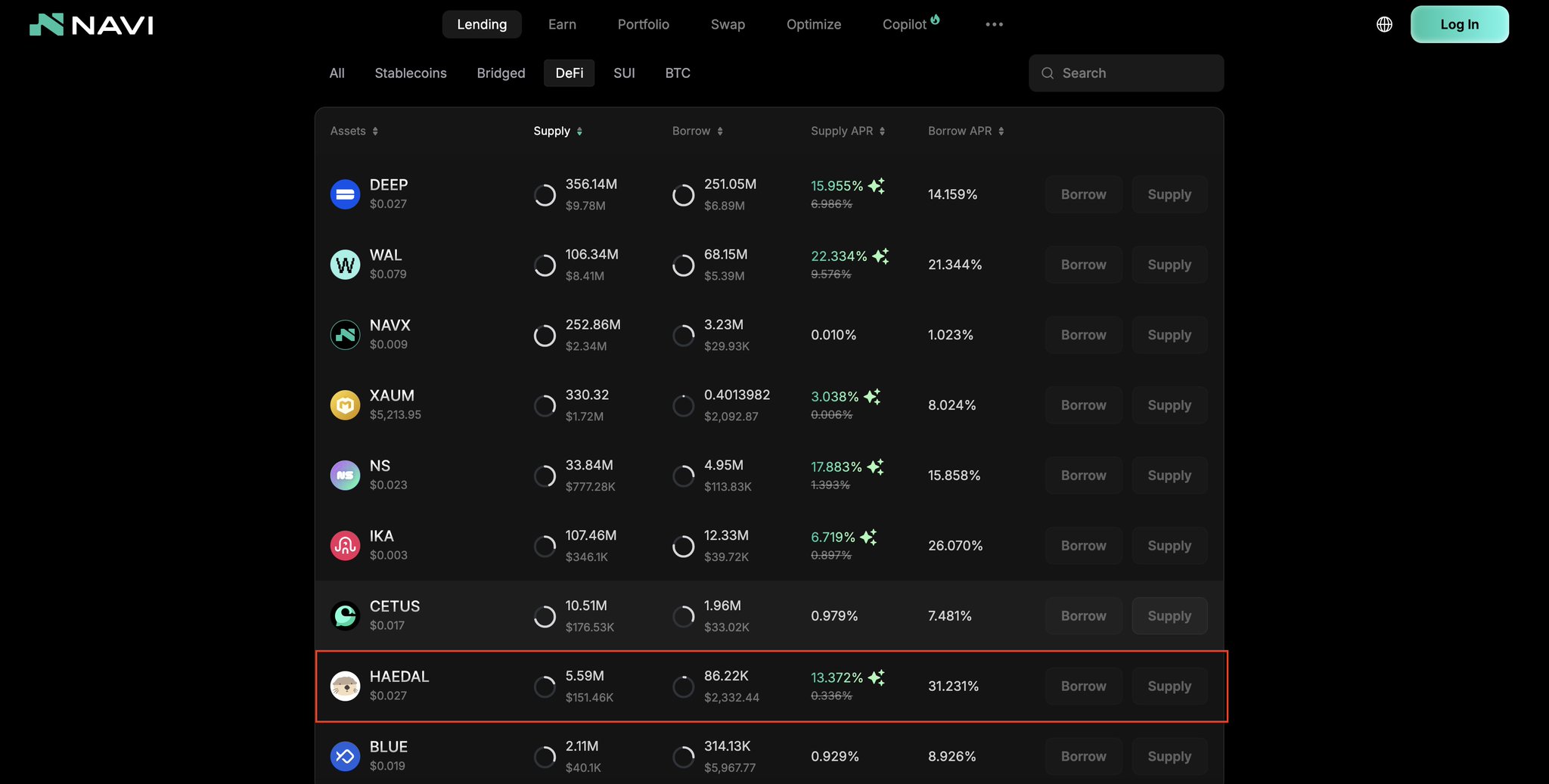The width and height of the screenshot is (1549, 784).
Task: Click the WAL token icon
Action: coord(345,265)
